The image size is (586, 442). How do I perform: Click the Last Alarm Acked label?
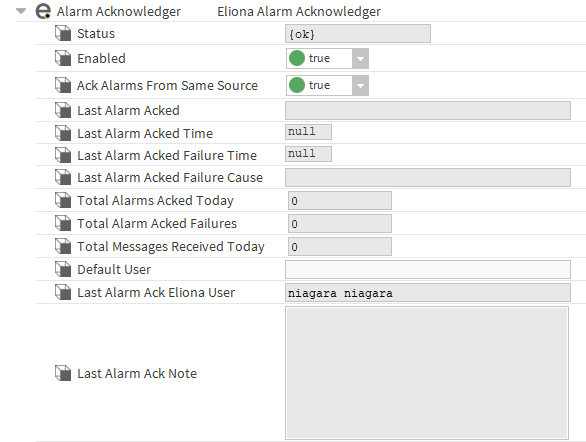pos(128,110)
